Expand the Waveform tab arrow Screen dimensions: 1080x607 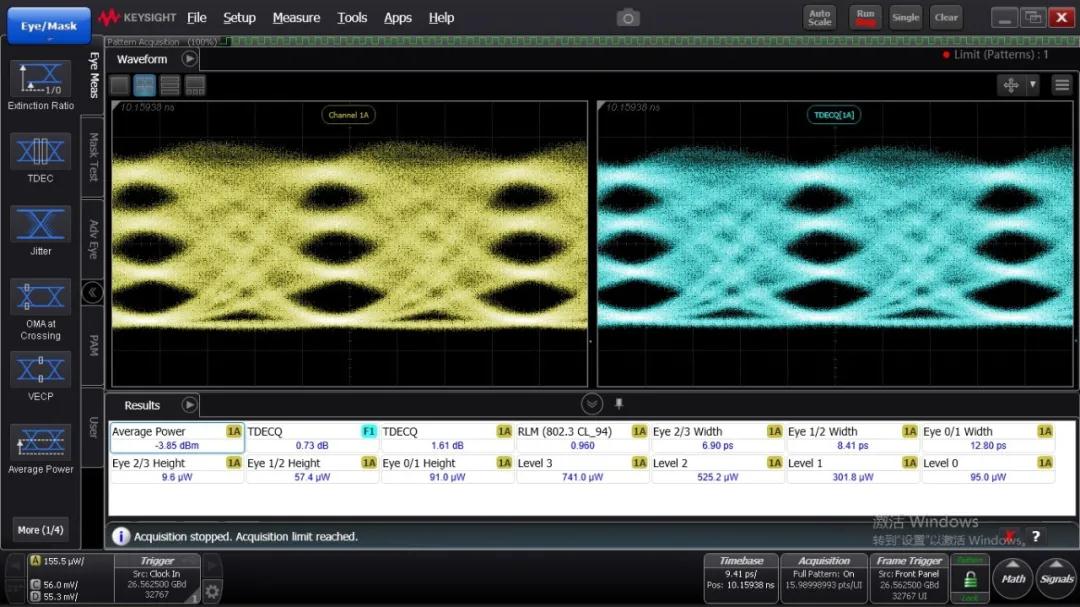[x=189, y=59]
